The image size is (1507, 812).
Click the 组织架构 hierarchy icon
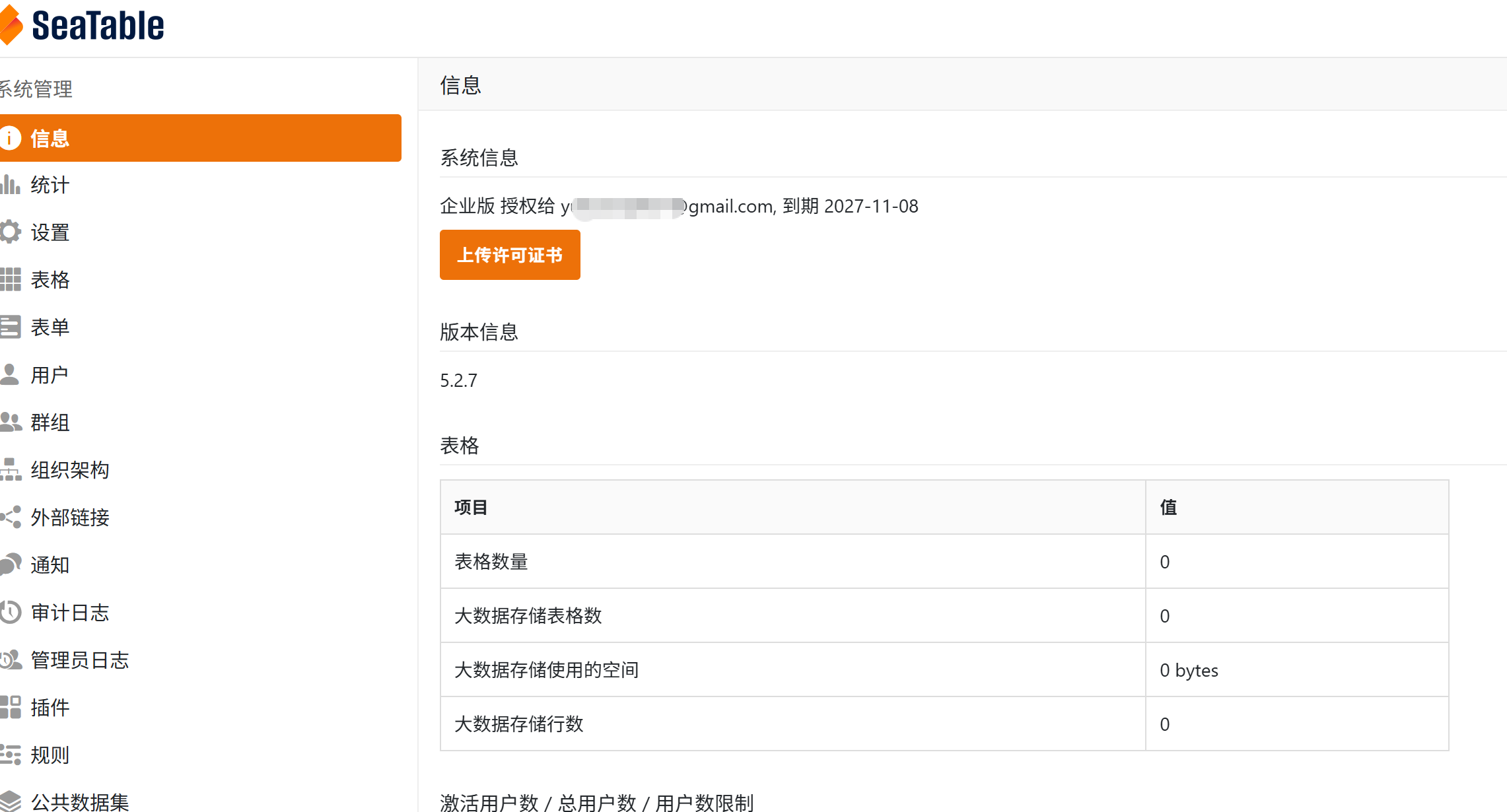[x=10, y=470]
